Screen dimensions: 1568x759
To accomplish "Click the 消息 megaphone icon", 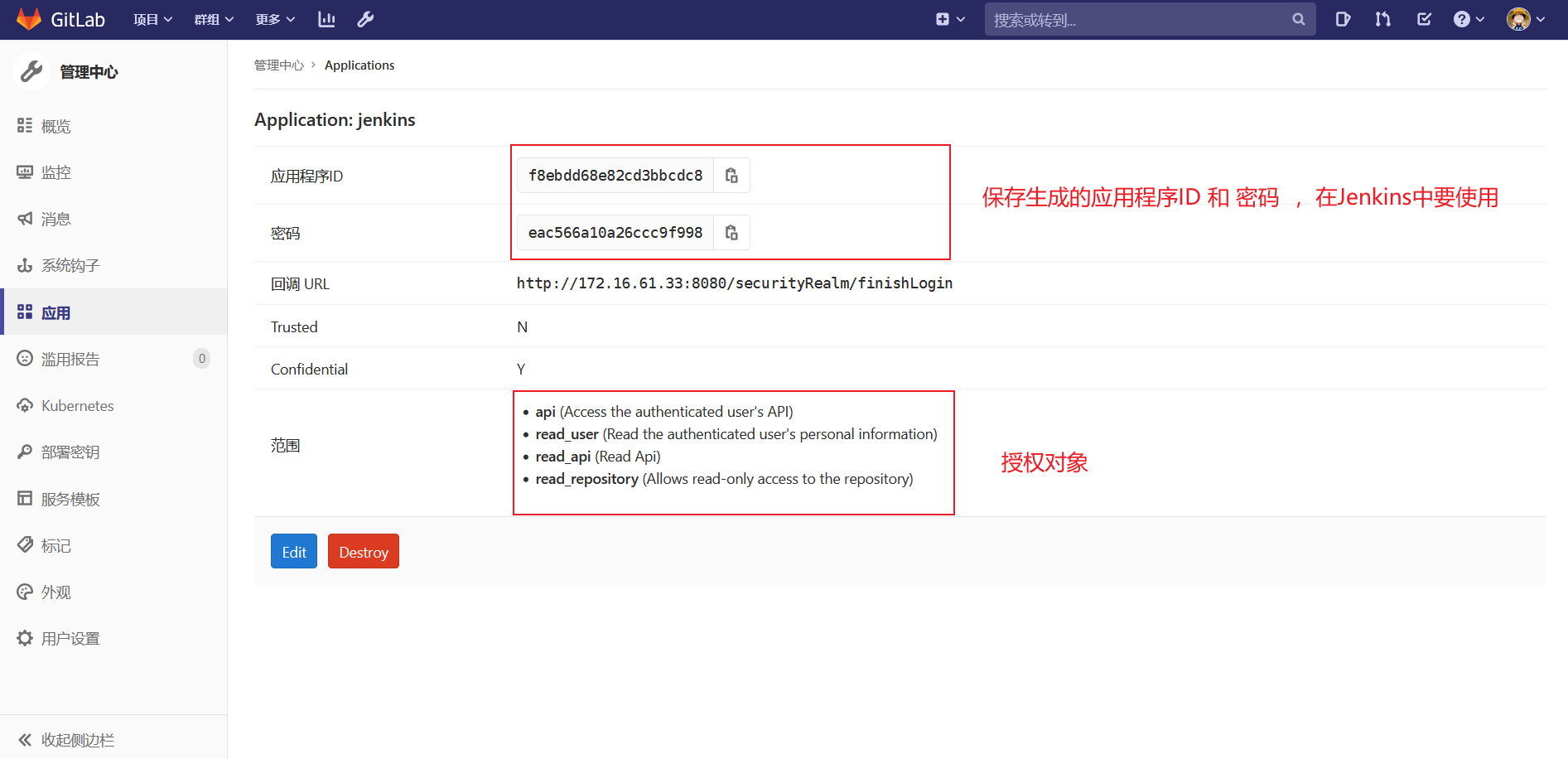I will pos(25,218).
